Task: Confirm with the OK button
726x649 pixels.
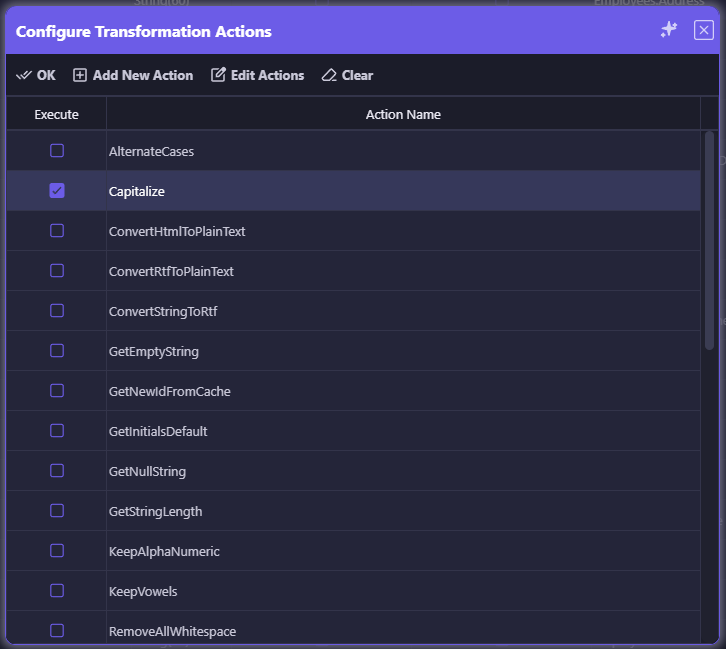Action: point(36,75)
